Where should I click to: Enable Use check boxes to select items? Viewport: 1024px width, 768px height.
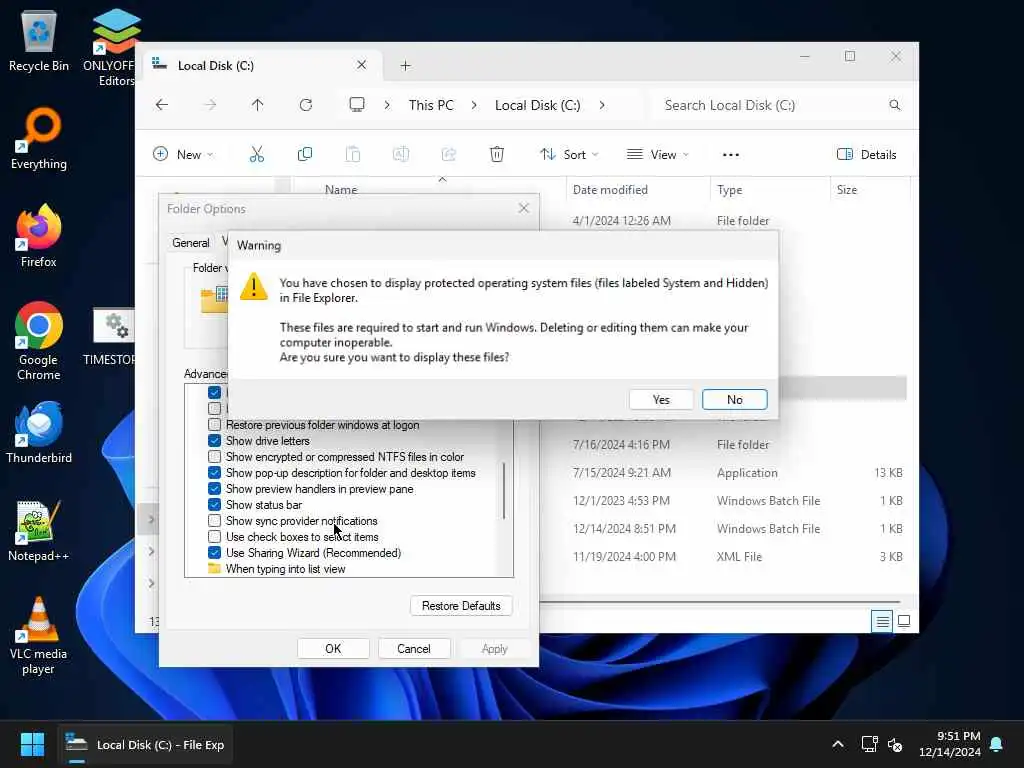pyautogui.click(x=214, y=537)
